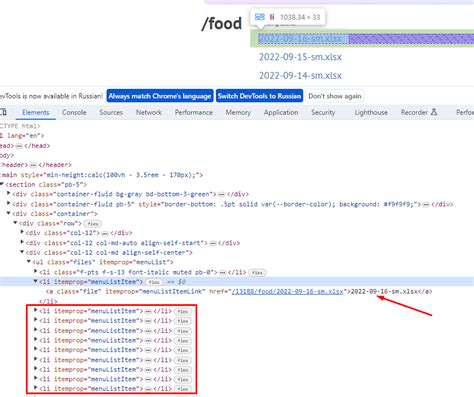Viewport: 474px width, 397px height.
Task: Open the 2022-09-14-sm.xlsx file link
Action: point(300,76)
